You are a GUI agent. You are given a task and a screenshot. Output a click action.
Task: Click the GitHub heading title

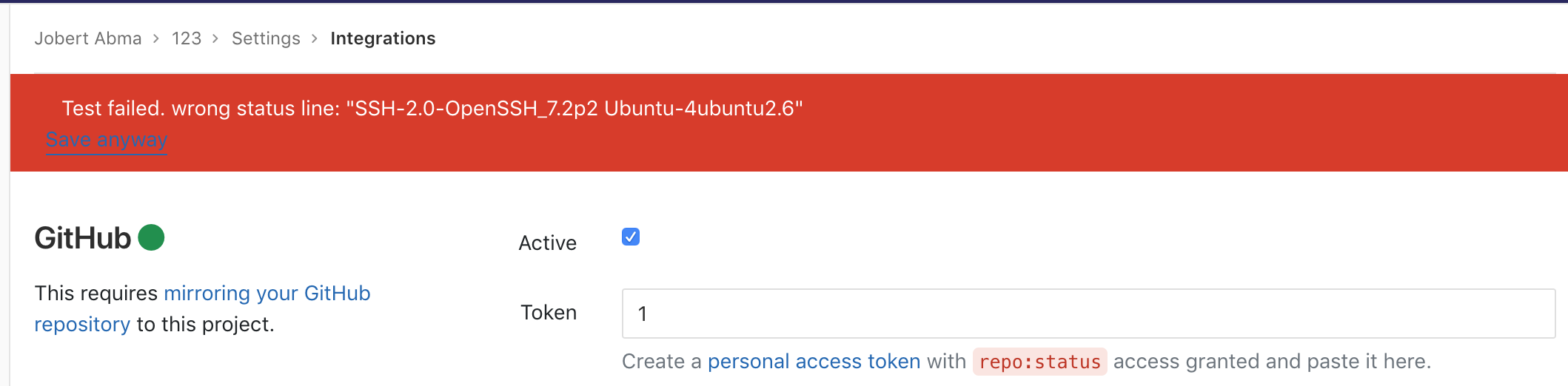click(83, 238)
